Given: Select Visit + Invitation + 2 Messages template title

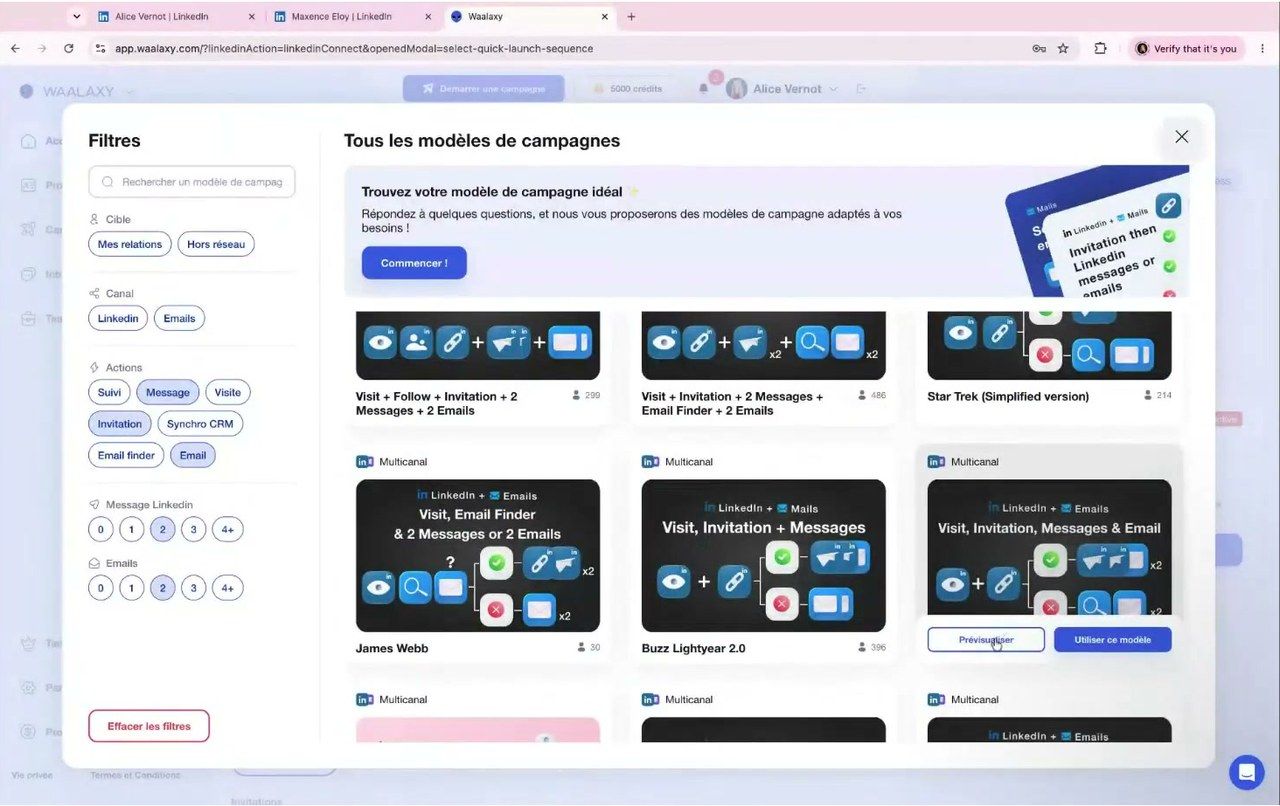Looking at the screenshot, I should tap(732, 404).
